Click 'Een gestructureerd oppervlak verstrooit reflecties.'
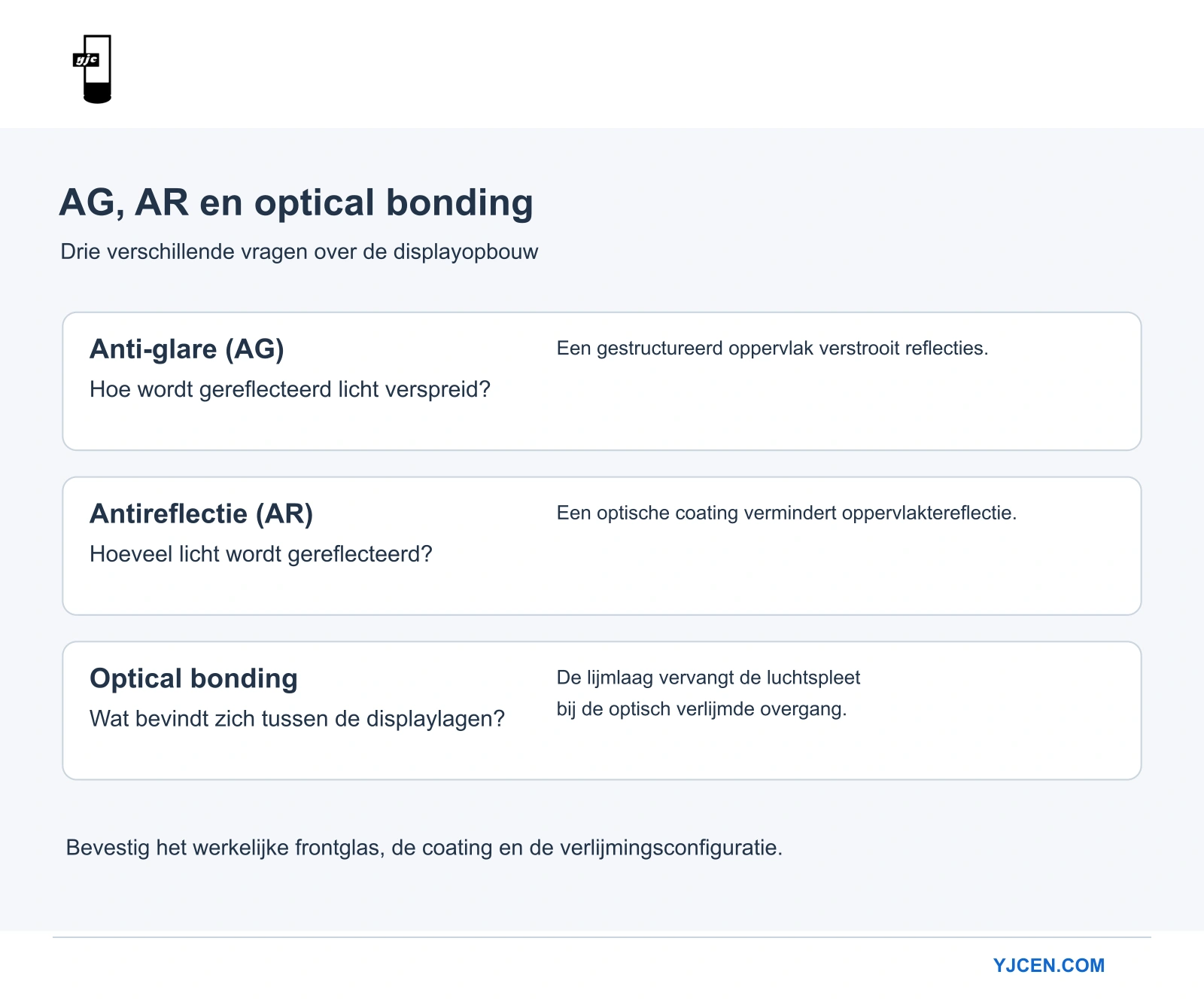The image size is (1204, 999). [x=772, y=348]
